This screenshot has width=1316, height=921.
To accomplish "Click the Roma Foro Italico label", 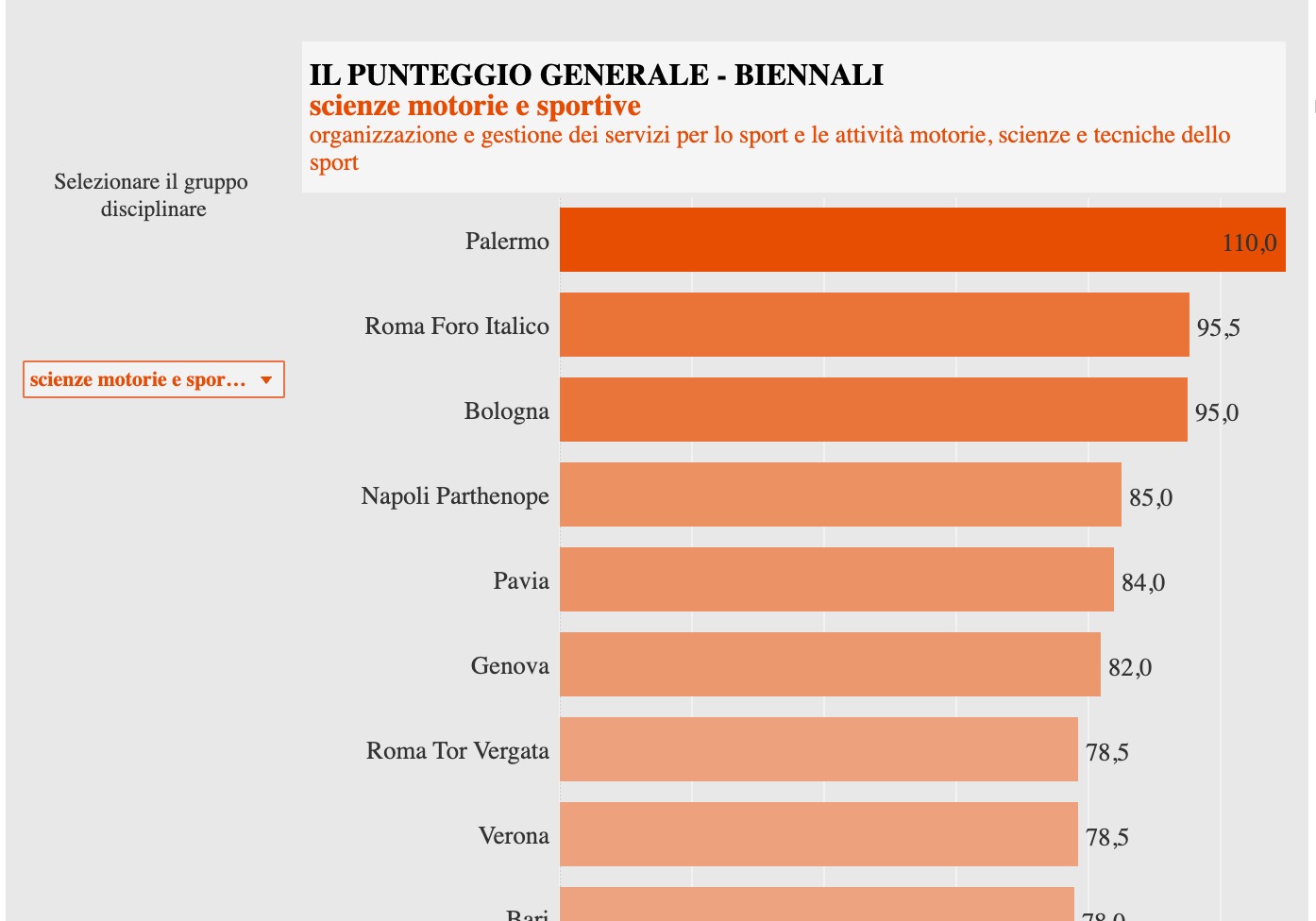I will [457, 327].
